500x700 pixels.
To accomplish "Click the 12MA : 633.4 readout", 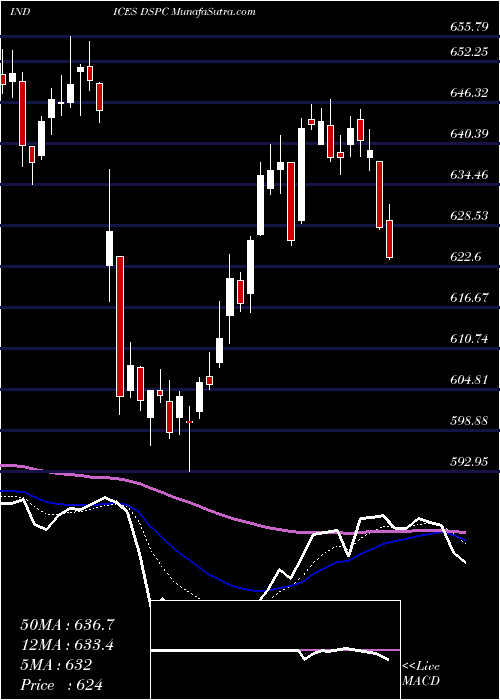I will click(67, 645).
